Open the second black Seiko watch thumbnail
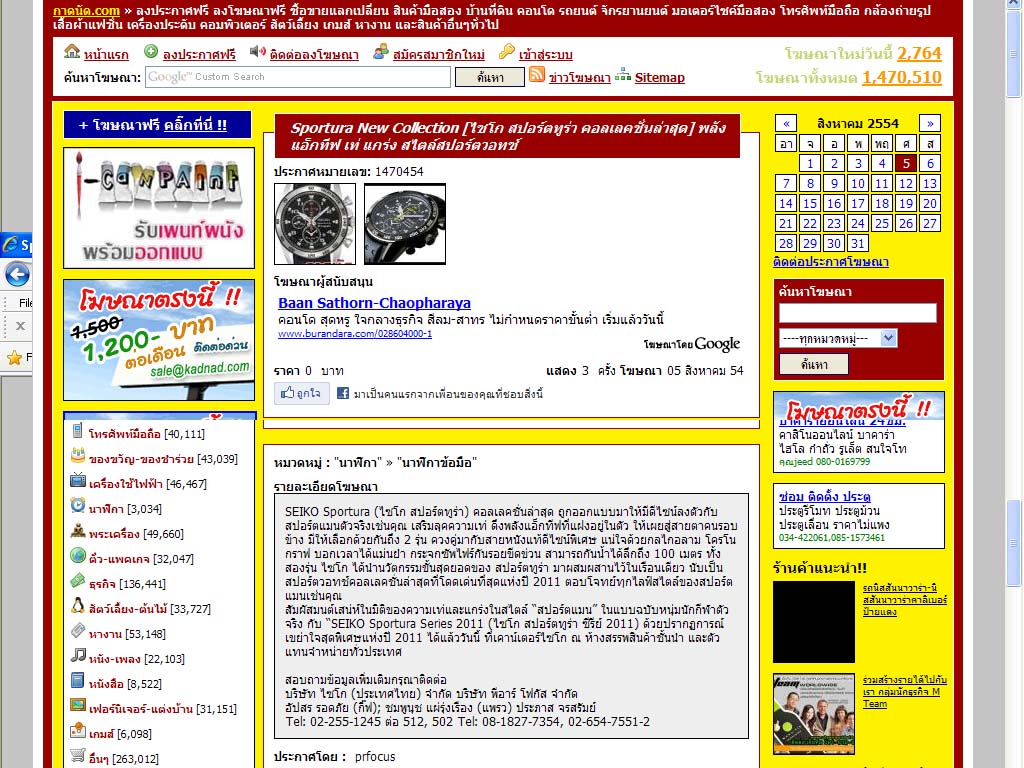 pyautogui.click(x=405, y=224)
